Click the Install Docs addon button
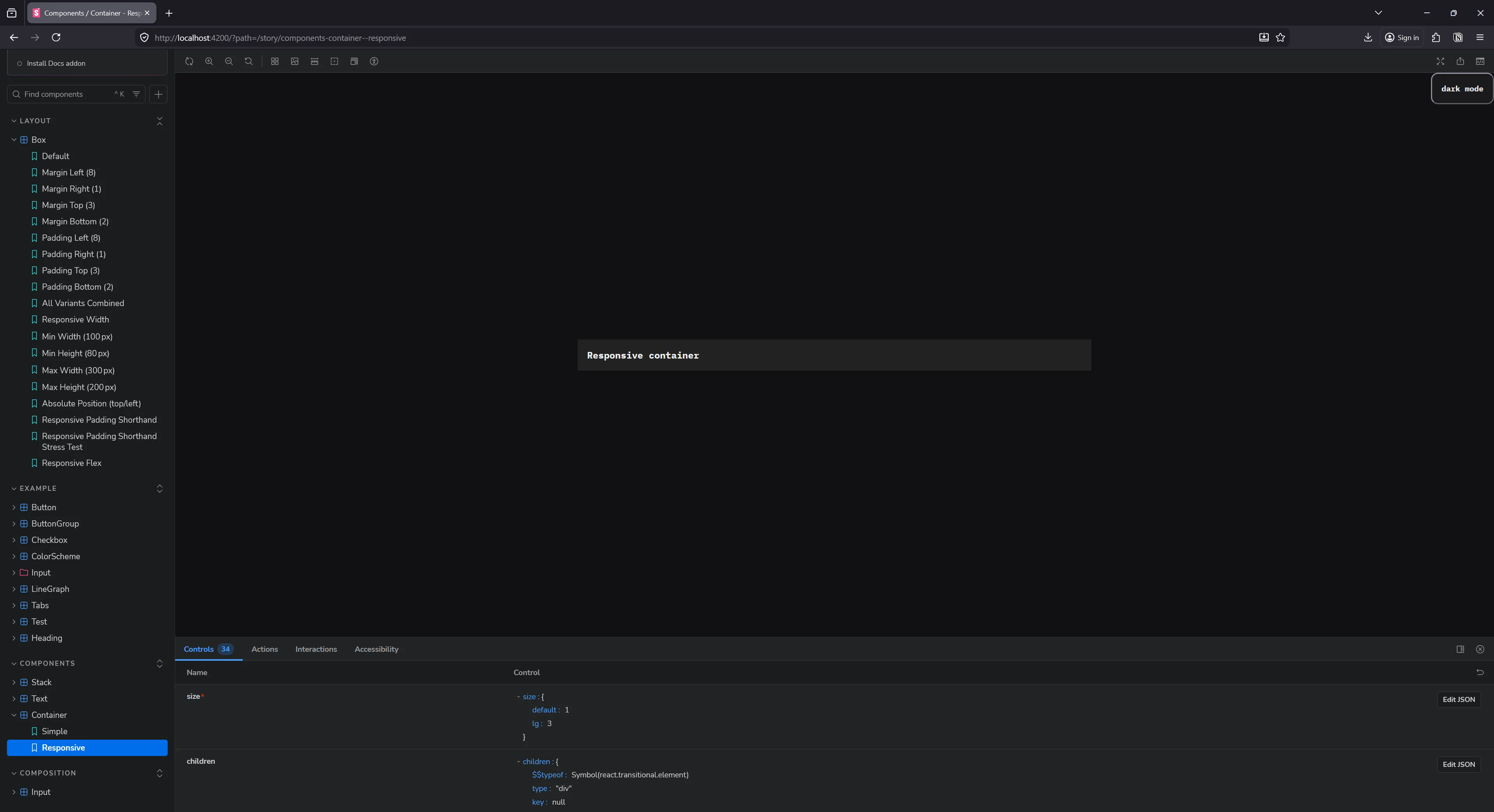The height and width of the screenshot is (812, 1494). coord(56,63)
